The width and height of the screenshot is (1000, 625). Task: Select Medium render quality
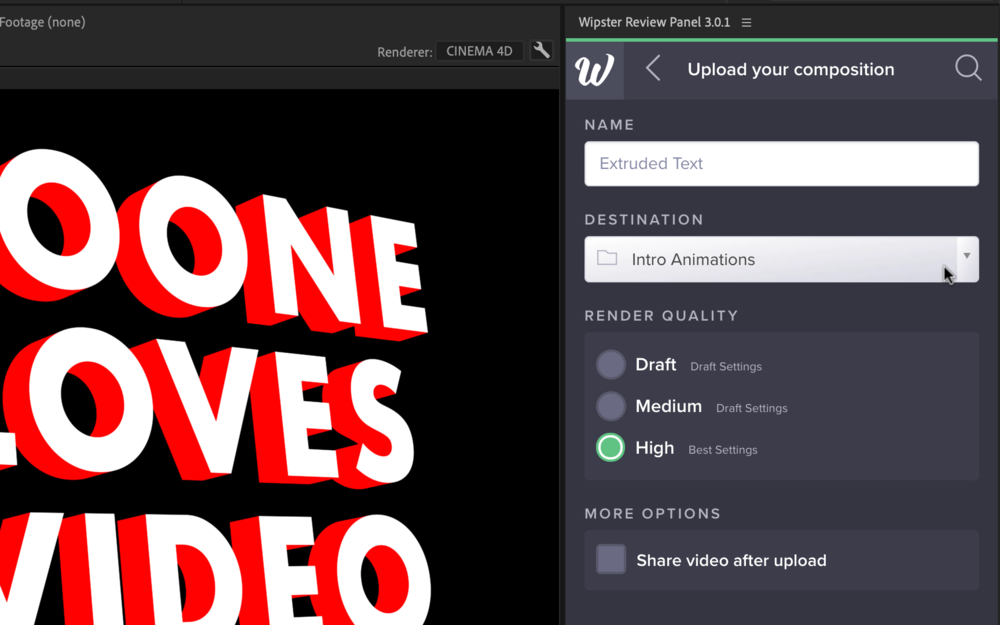click(x=610, y=406)
